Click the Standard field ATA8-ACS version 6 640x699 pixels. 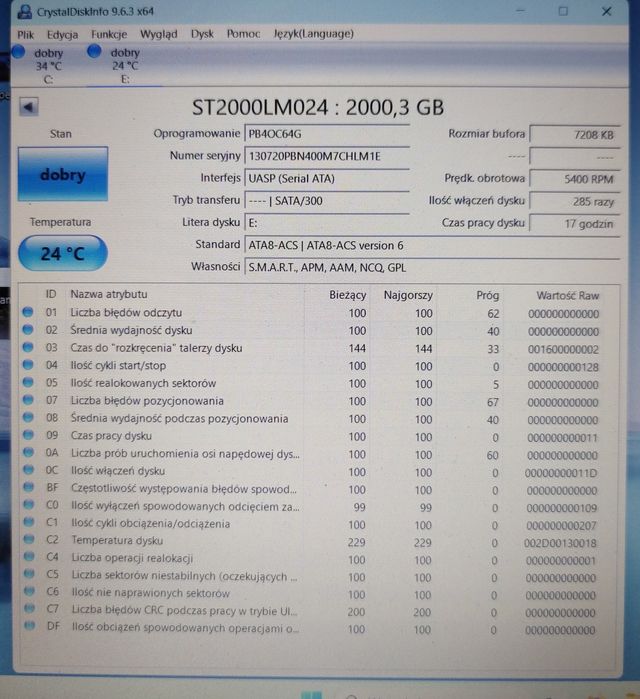pyautogui.click(x=432, y=245)
